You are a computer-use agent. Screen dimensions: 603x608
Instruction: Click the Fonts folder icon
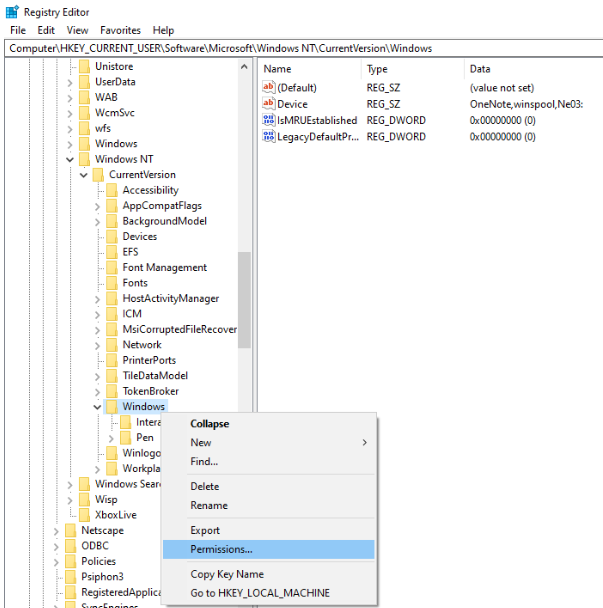(112, 283)
